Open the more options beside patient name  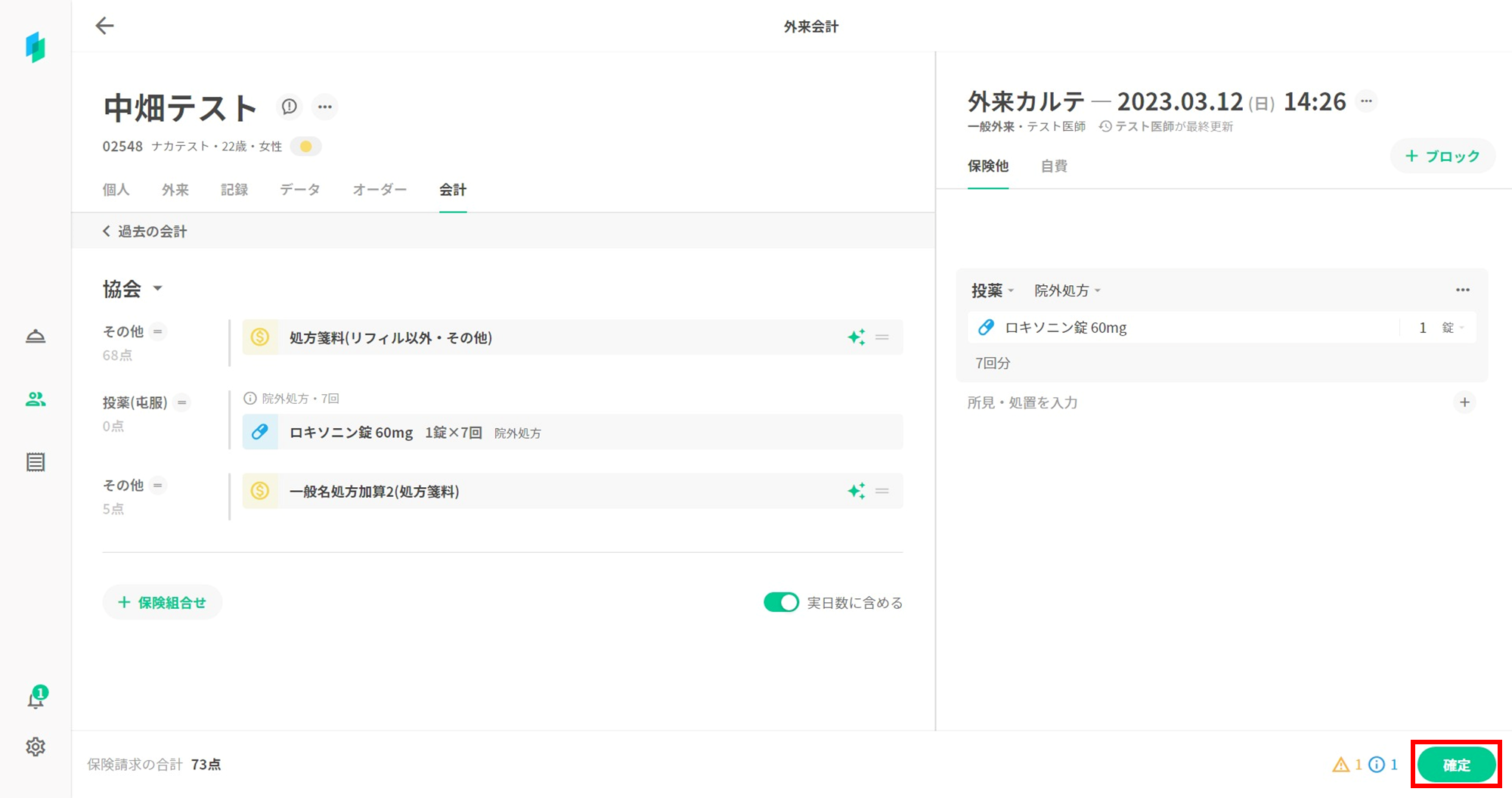pyautogui.click(x=325, y=107)
